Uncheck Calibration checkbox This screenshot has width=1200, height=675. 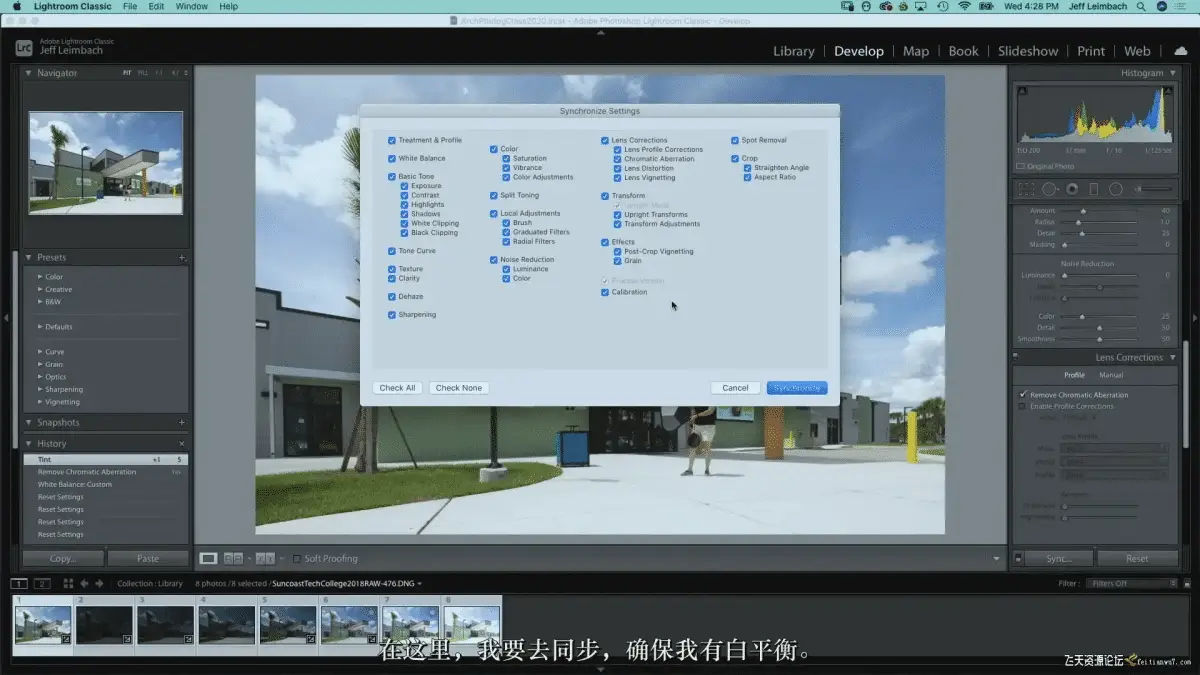pyautogui.click(x=605, y=292)
